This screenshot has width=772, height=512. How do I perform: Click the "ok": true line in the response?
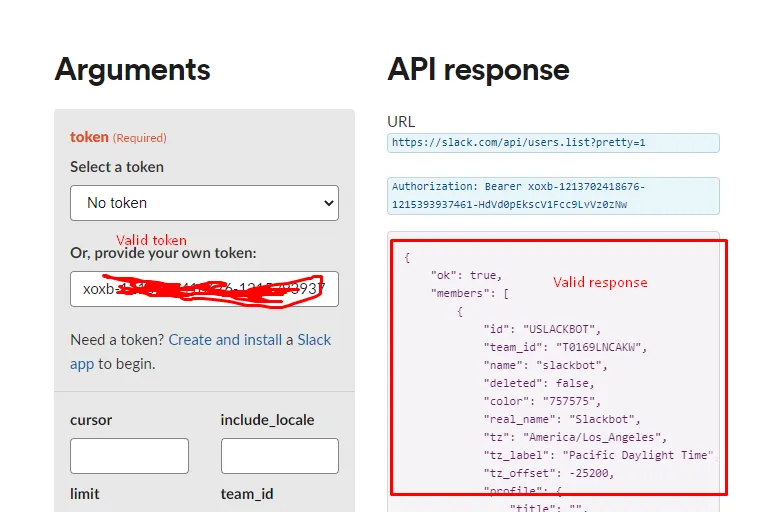tap(466, 275)
